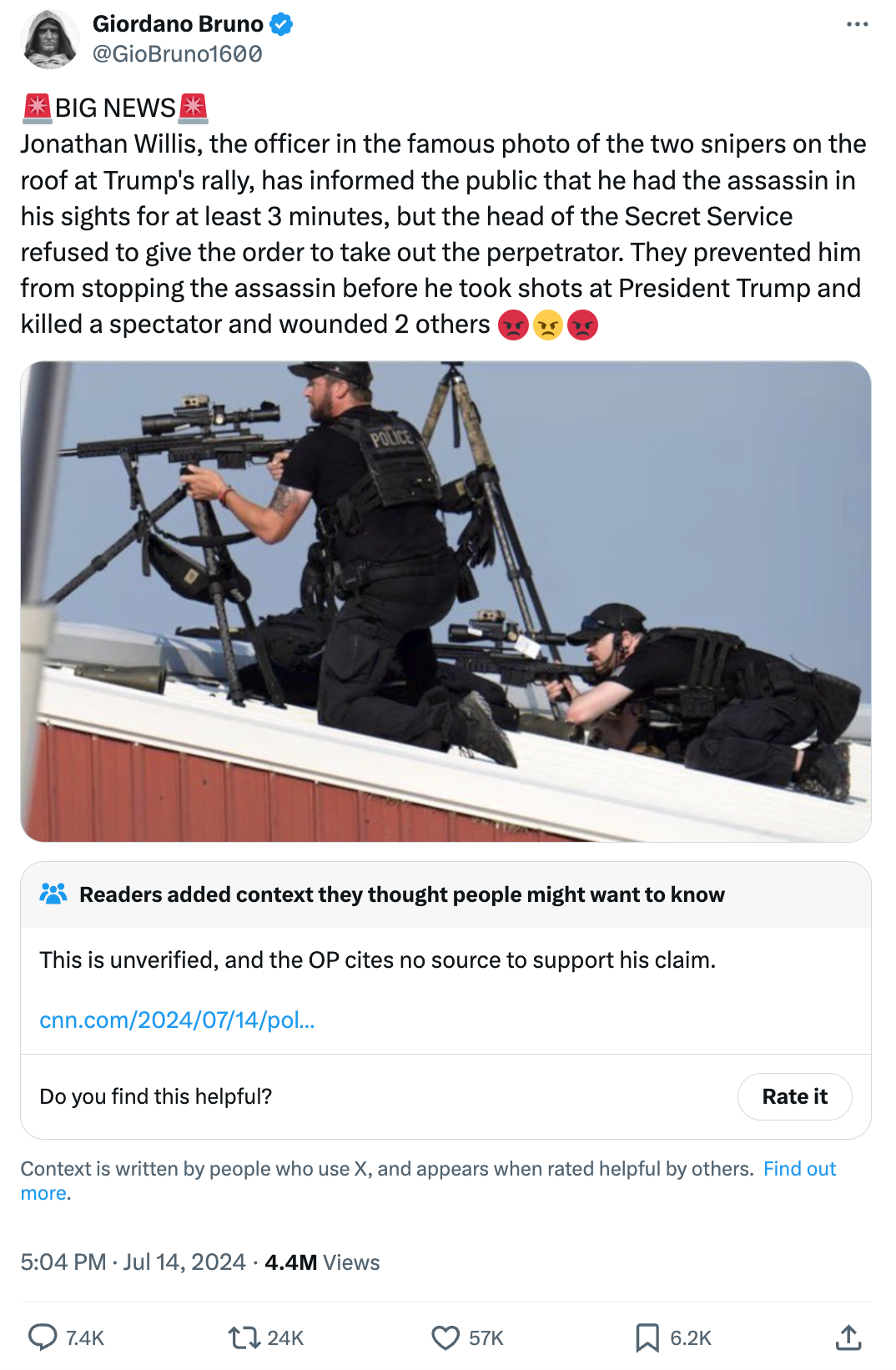This screenshot has width=896, height=1370.
Task: Click the reply comment bubble icon
Action: click(43, 1337)
